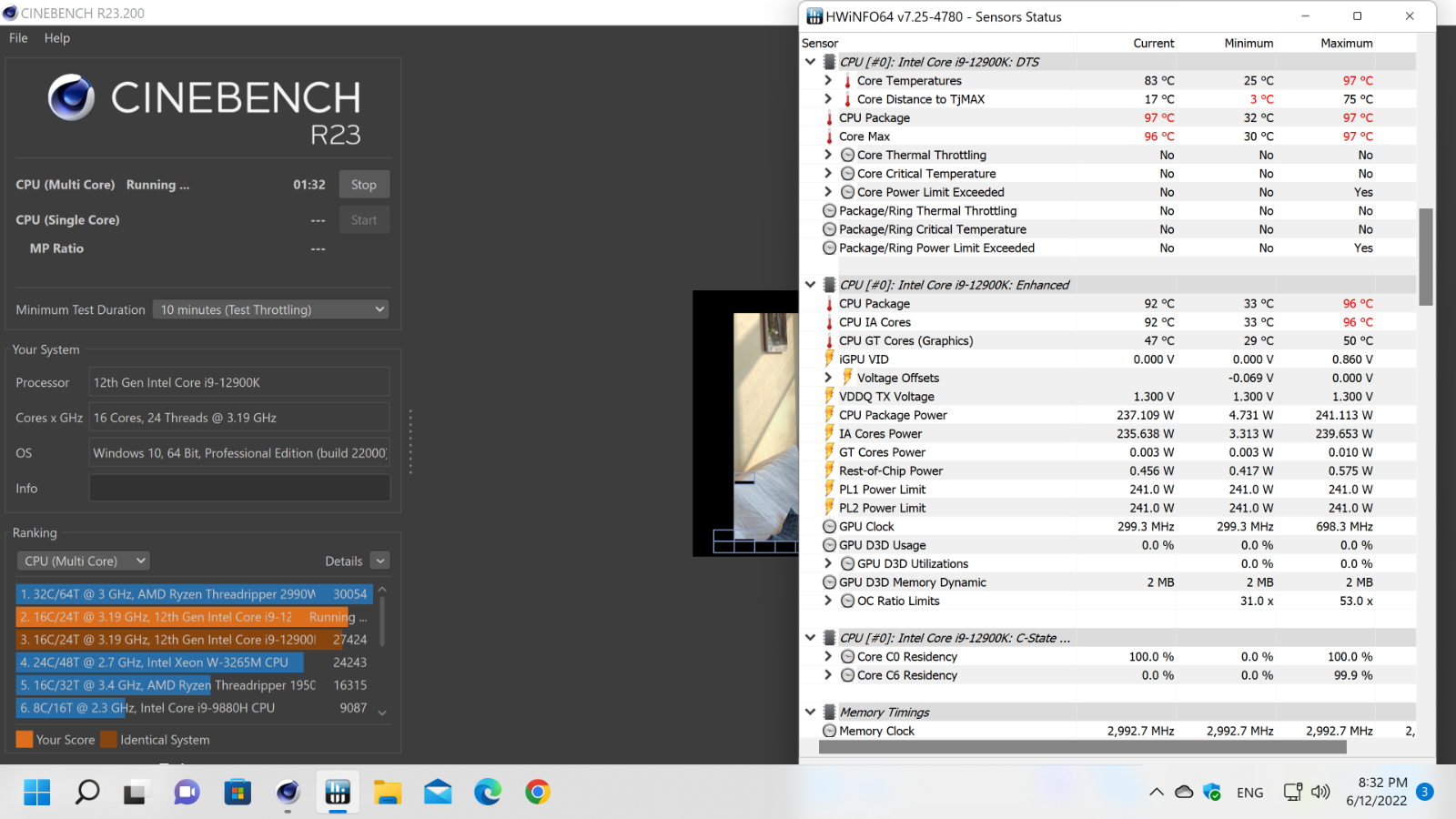Click CPU DTS chip icon
1456x819 pixels.
tap(829, 62)
